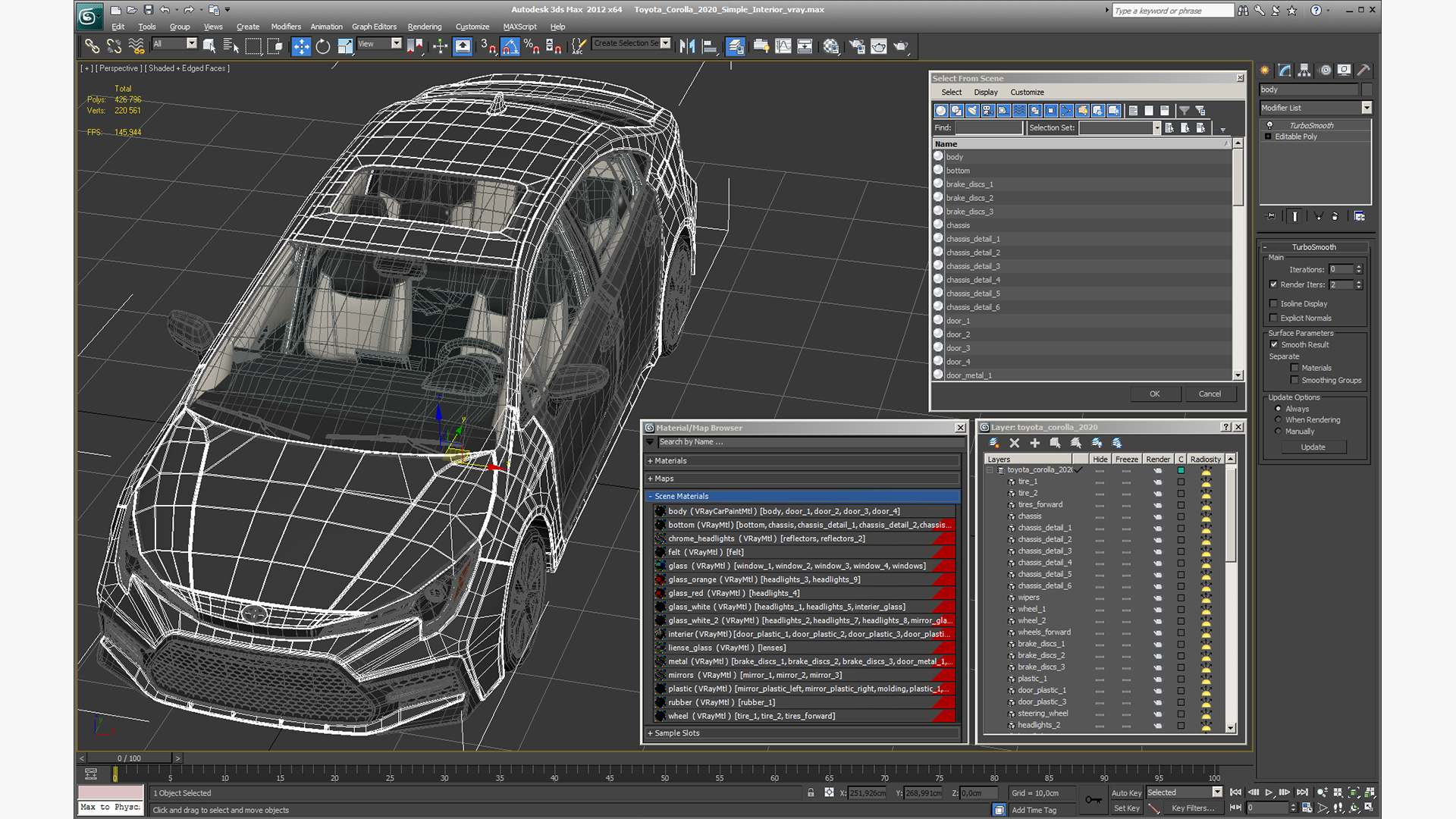
Task: Open the Curve Editor from toolbar
Action: pos(783,46)
